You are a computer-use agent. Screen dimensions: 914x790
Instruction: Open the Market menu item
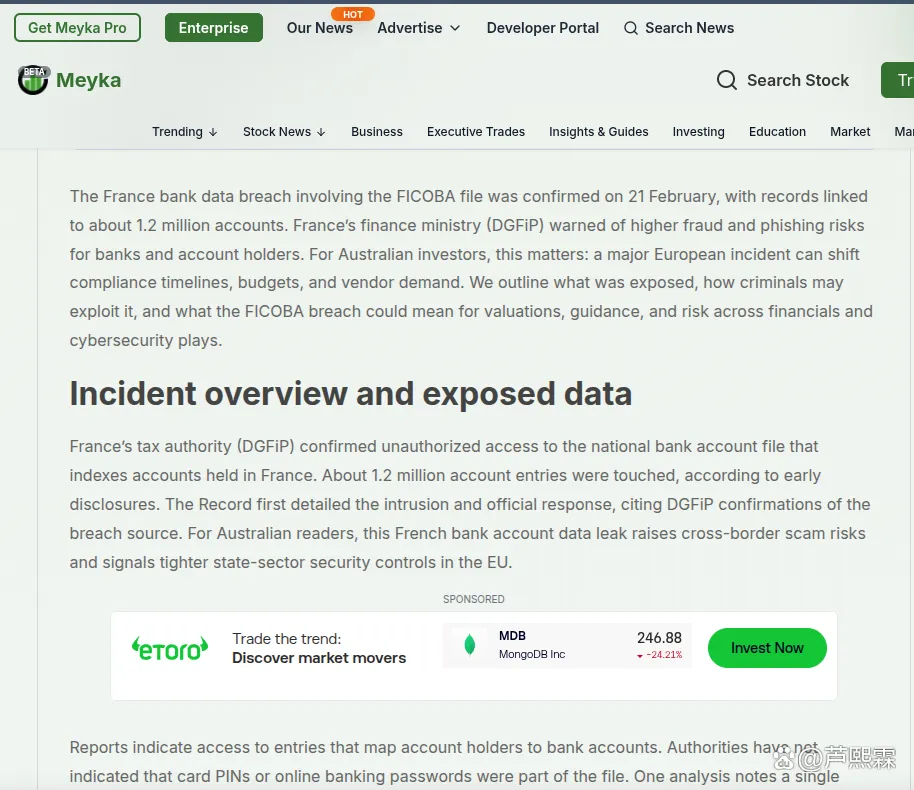click(x=850, y=132)
